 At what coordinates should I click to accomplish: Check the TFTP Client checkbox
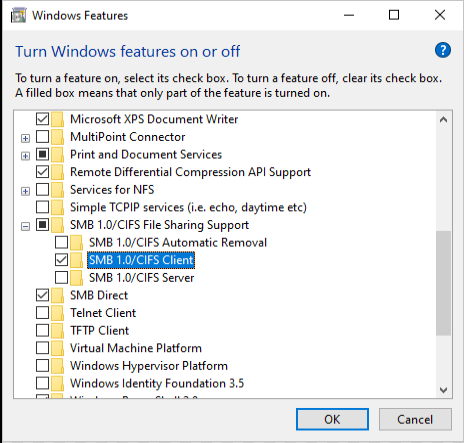pos(42,331)
